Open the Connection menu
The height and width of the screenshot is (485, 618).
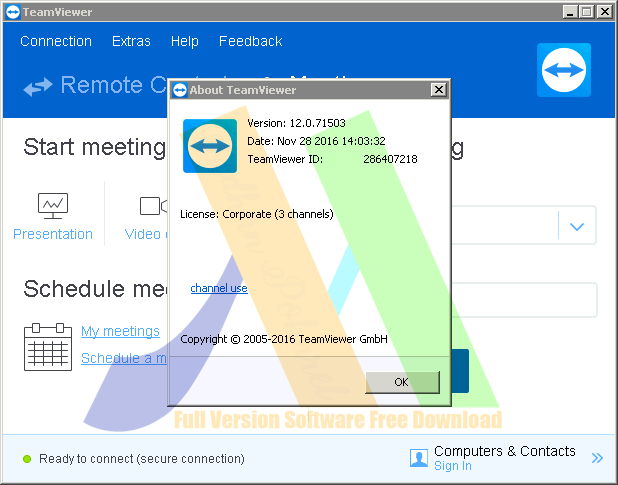(x=56, y=41)
